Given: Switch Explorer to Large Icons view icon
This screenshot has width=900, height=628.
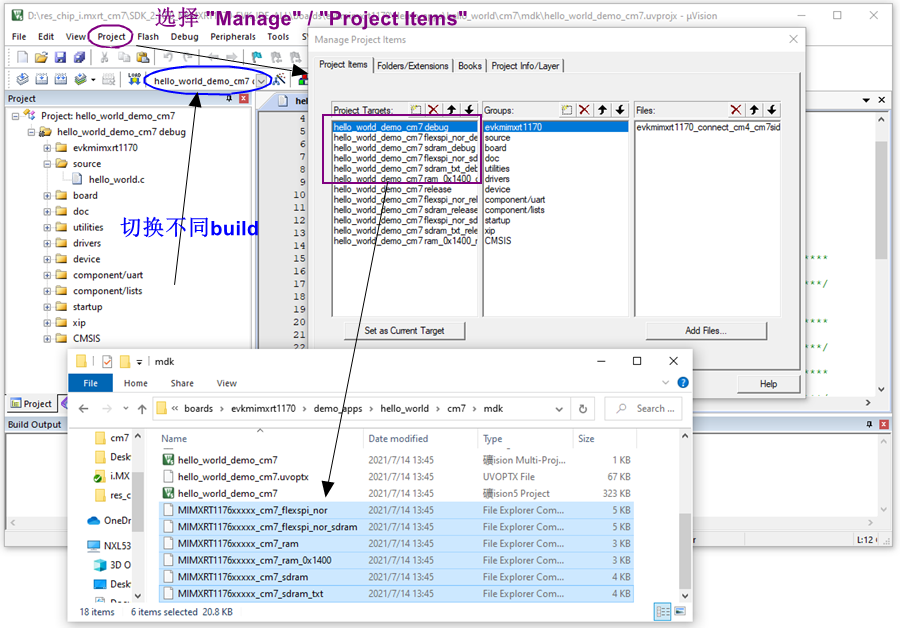Looking at the screenshot, I should (680, 611).
